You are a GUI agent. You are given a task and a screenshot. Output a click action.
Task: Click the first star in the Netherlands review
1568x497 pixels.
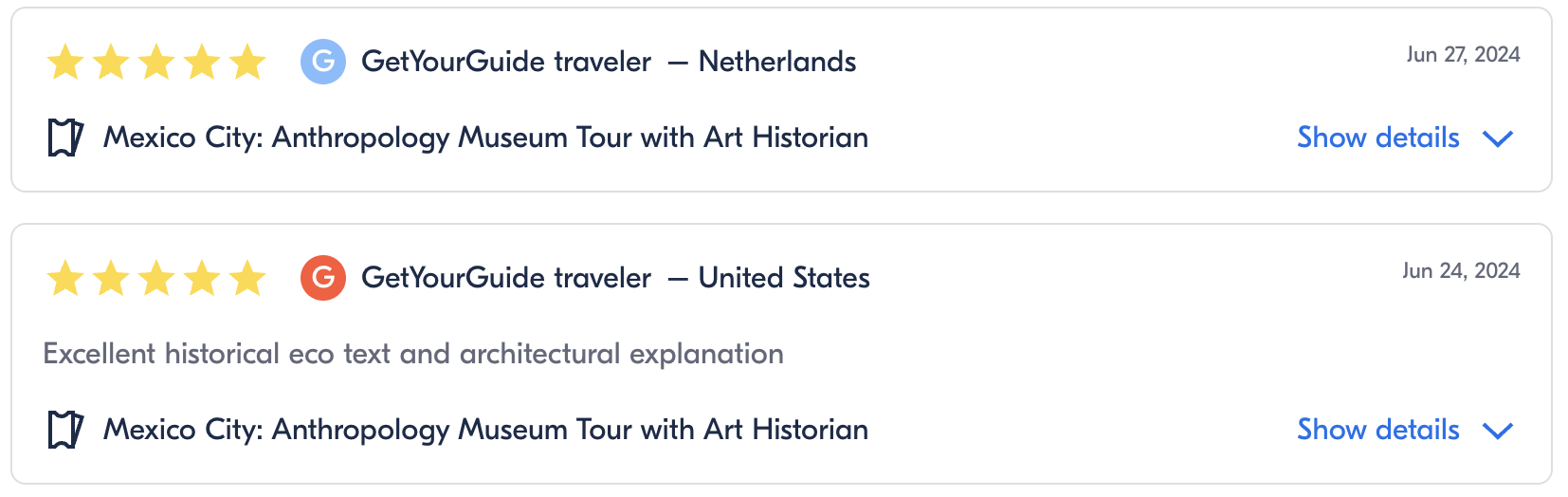[x=65, y=63]
